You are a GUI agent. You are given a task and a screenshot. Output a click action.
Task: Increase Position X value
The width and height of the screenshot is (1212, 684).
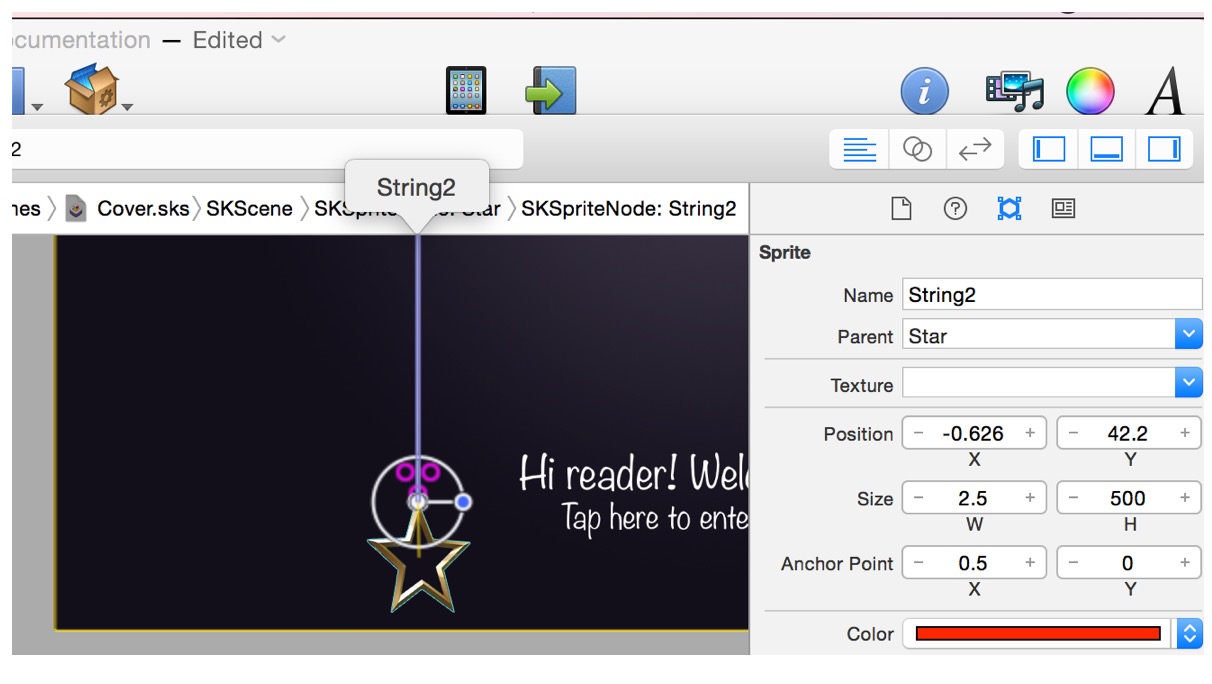(x=1030, y=433)
